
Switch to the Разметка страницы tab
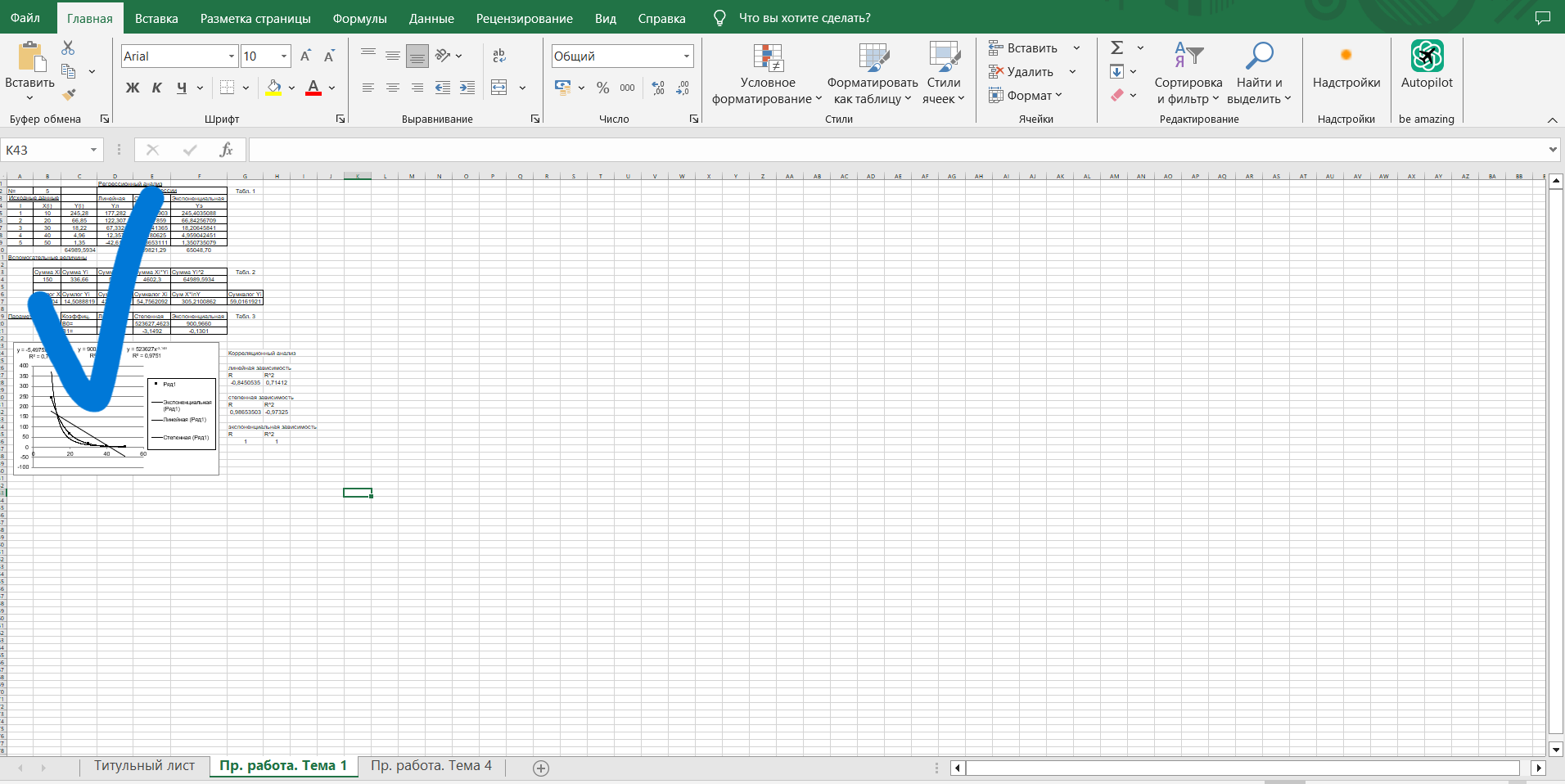coord(255,18)
